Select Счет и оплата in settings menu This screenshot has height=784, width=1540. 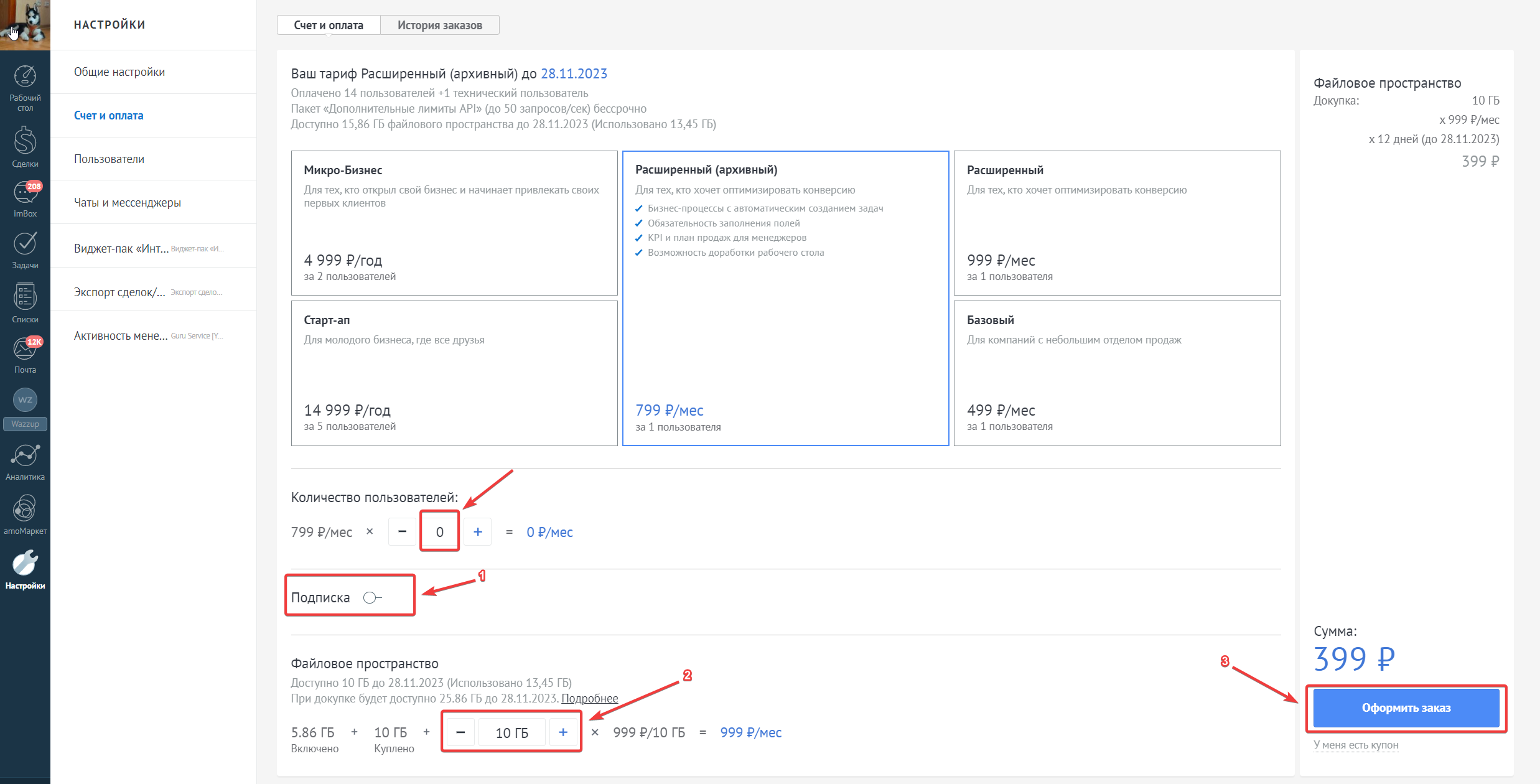(x=153, y=116)
